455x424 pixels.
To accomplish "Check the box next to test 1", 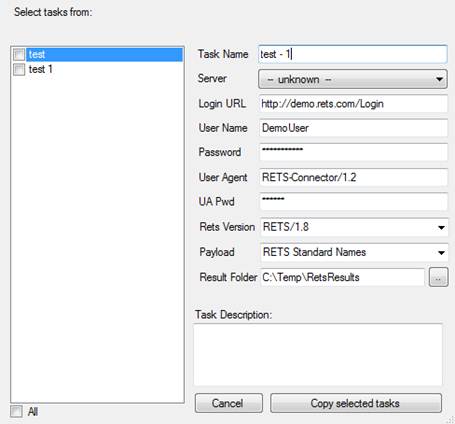I will point(19,69).
